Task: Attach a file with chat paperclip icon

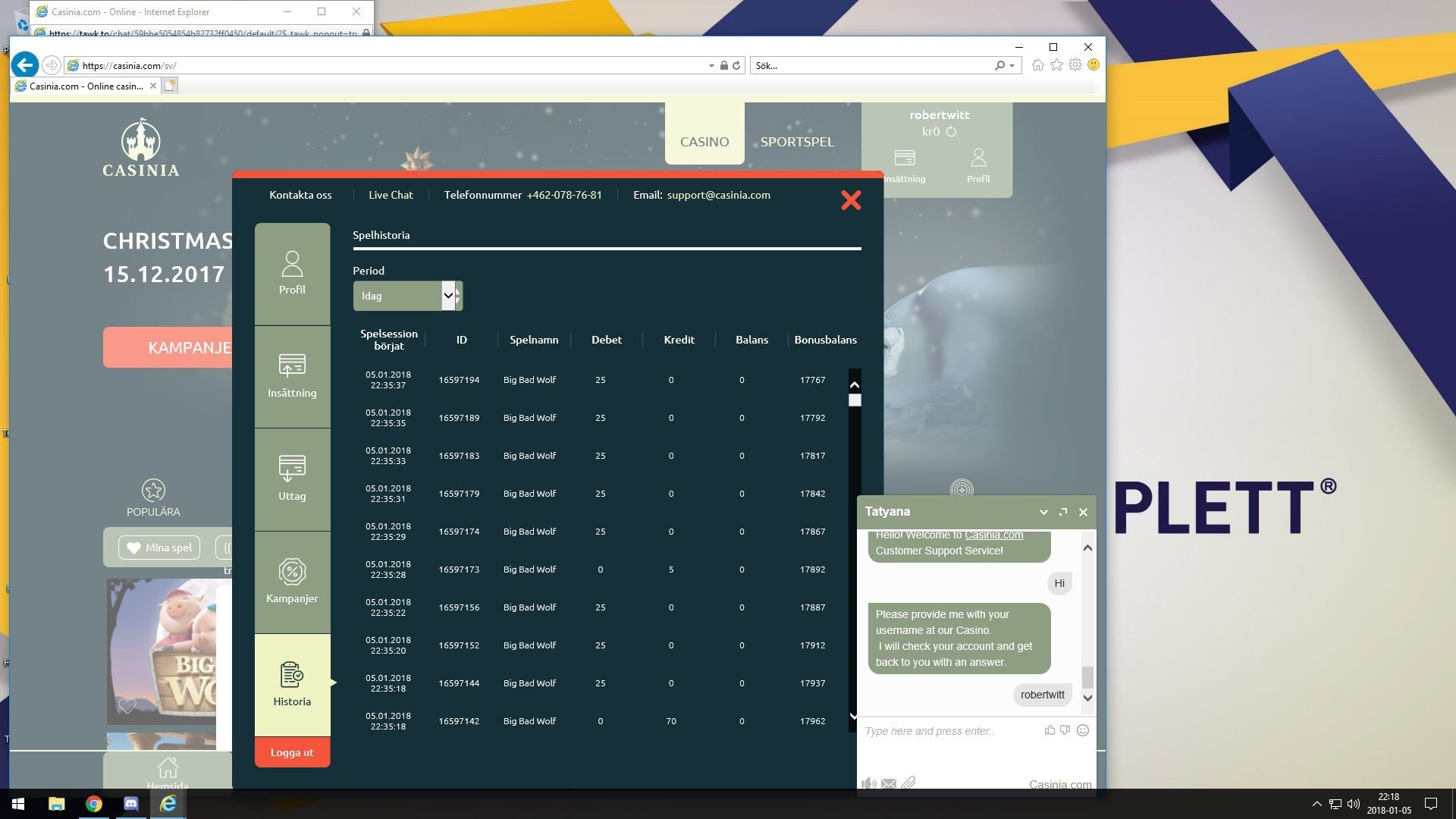Action: (908, 783)
